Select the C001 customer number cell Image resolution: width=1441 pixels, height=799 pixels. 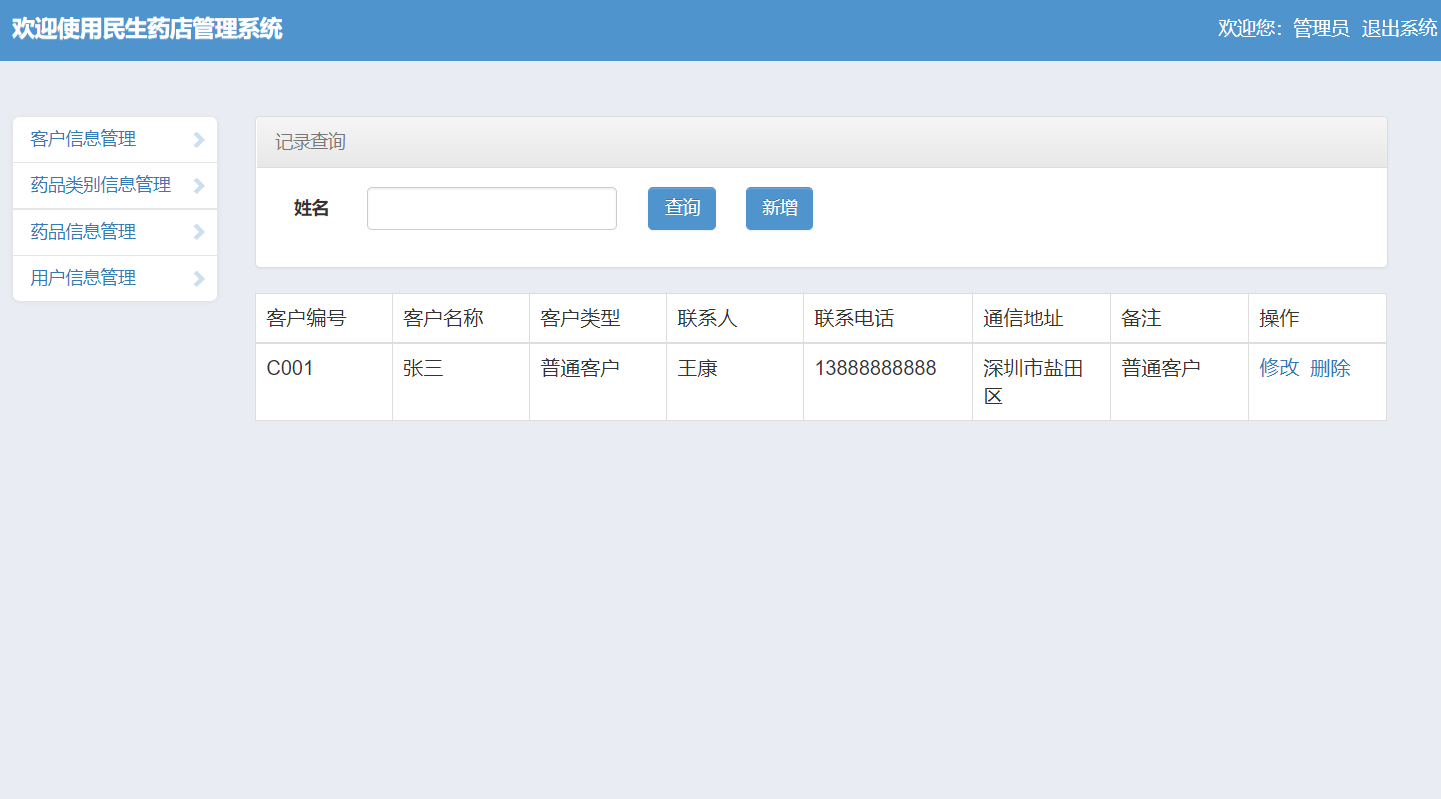click(x=324, y=382)
